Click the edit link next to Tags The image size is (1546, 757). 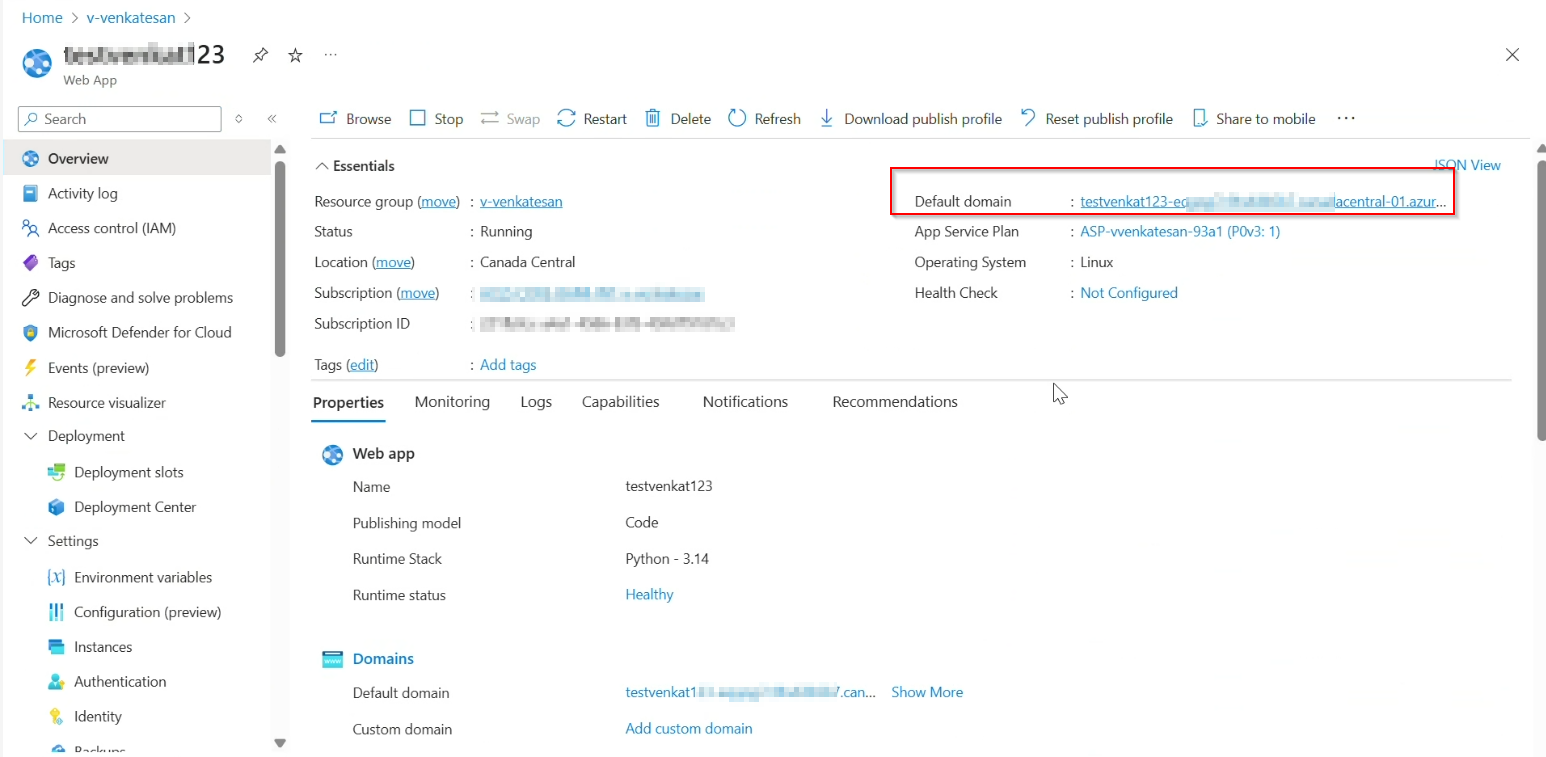point(362,365)
